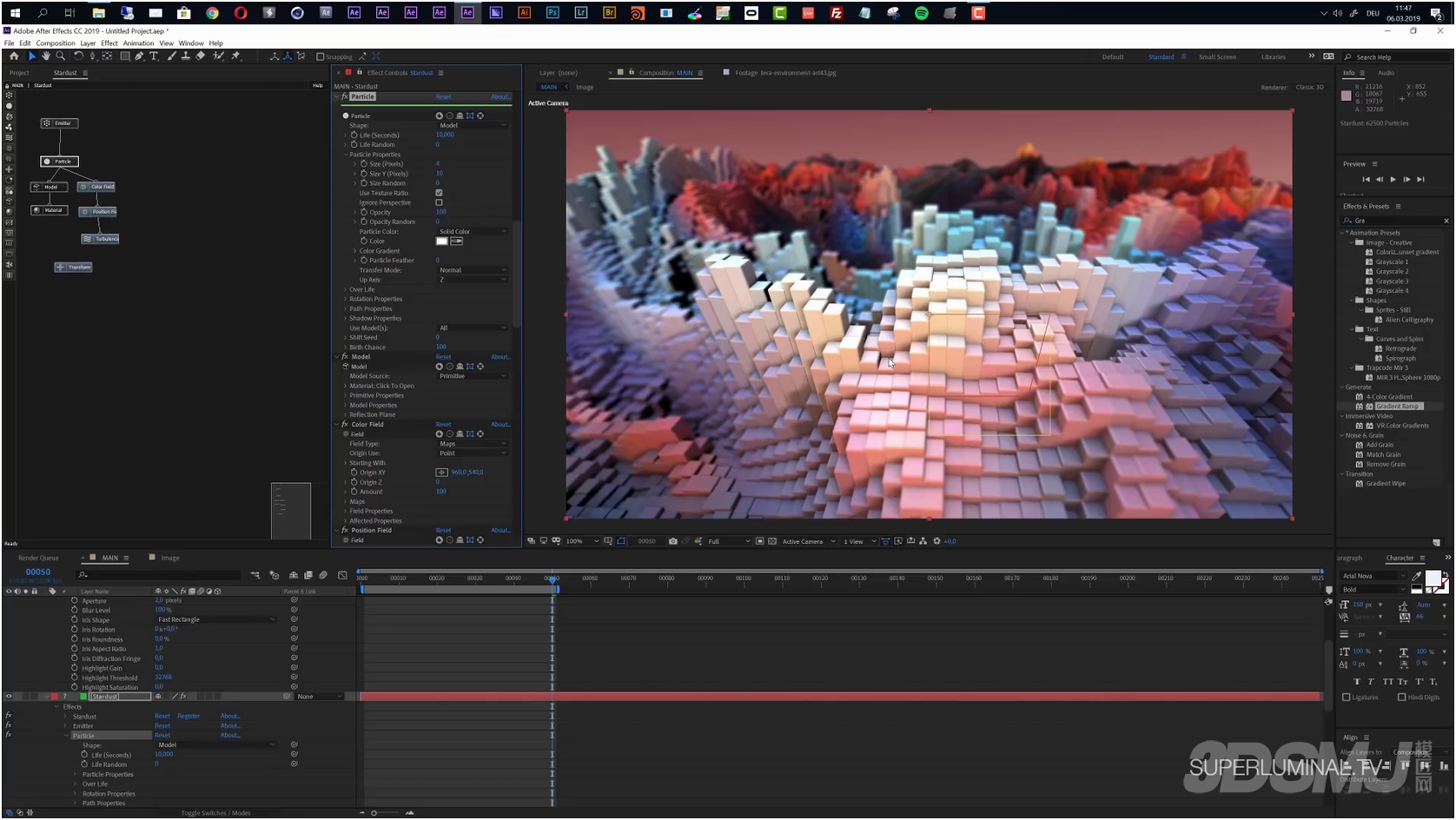This screenshot has height=820, width=1456.
Task: Switch to the Render Queue tab
Action: (38, 558)
